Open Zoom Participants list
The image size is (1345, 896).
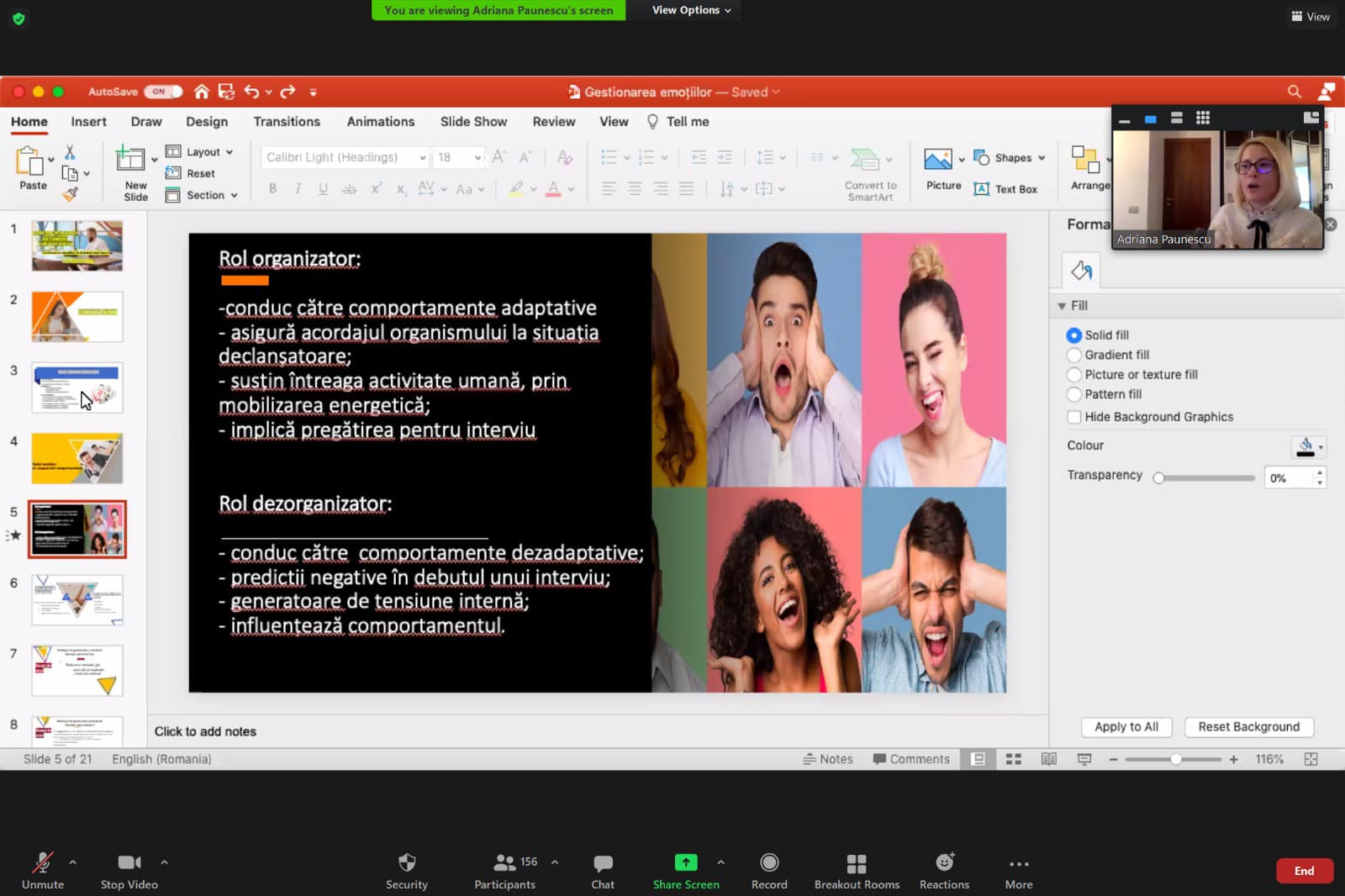(x=505, y=872)
